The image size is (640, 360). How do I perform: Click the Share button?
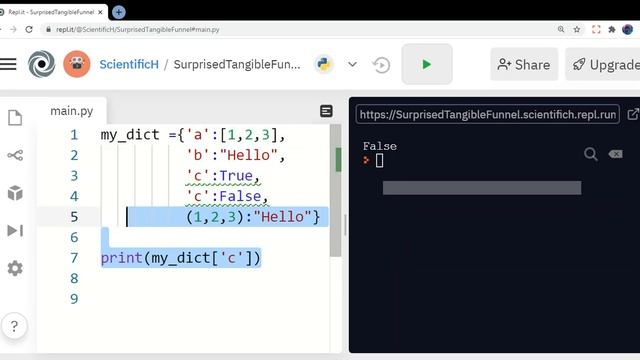(x=524, y=64)
